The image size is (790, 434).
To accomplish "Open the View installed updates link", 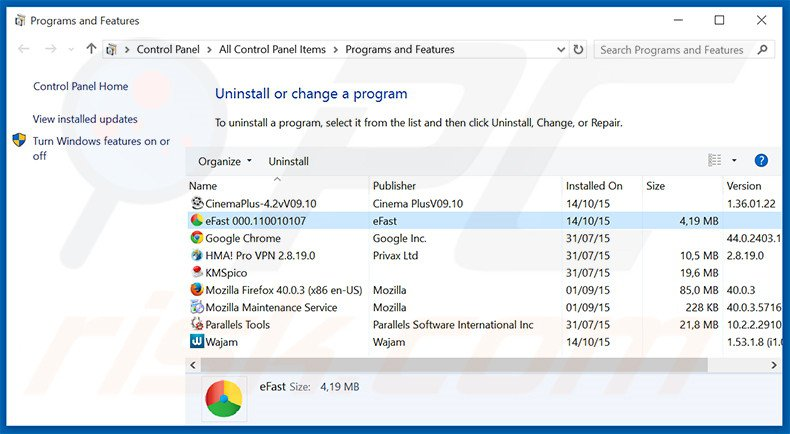I will 85,119.
